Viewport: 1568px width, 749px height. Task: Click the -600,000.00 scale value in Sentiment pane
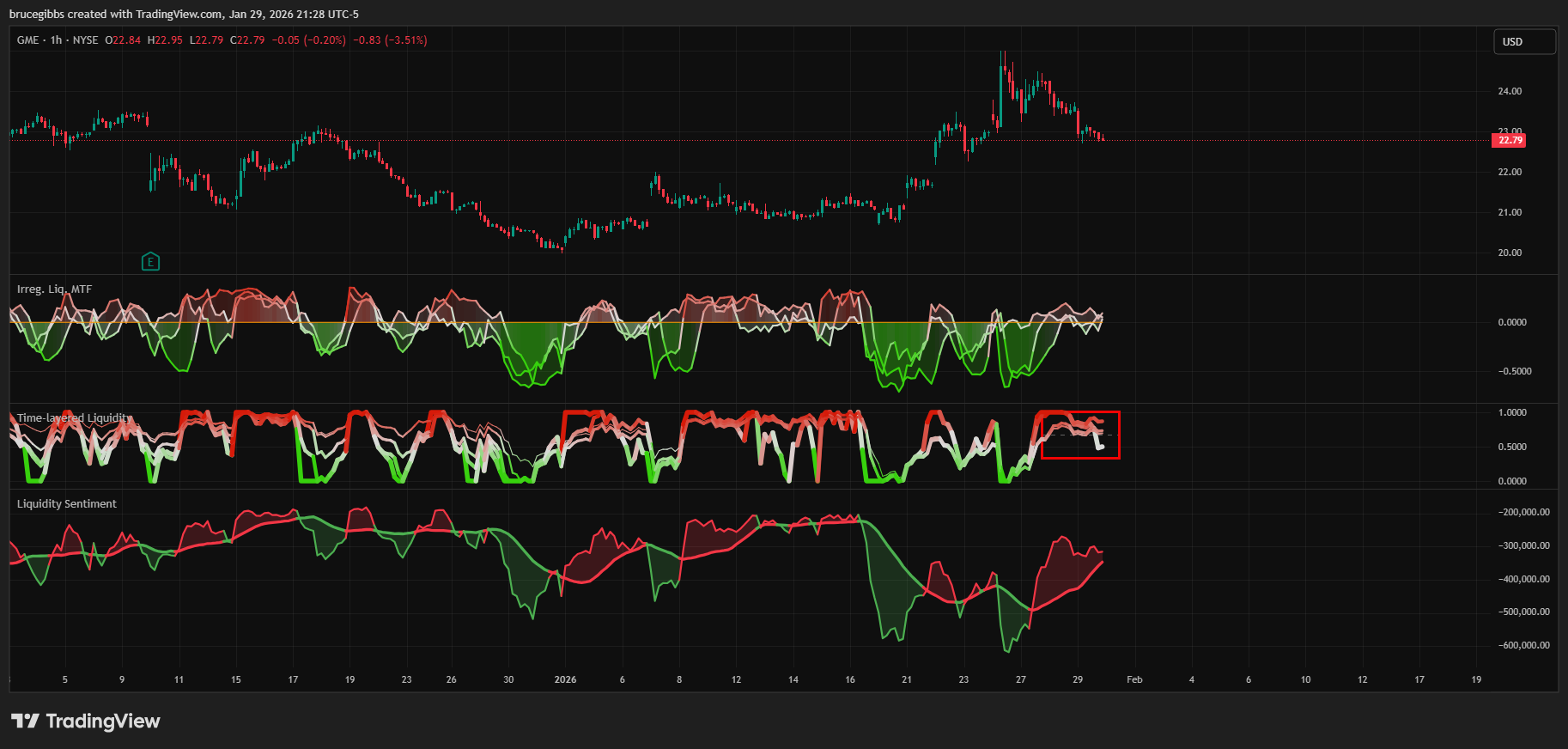point(1524,645)
